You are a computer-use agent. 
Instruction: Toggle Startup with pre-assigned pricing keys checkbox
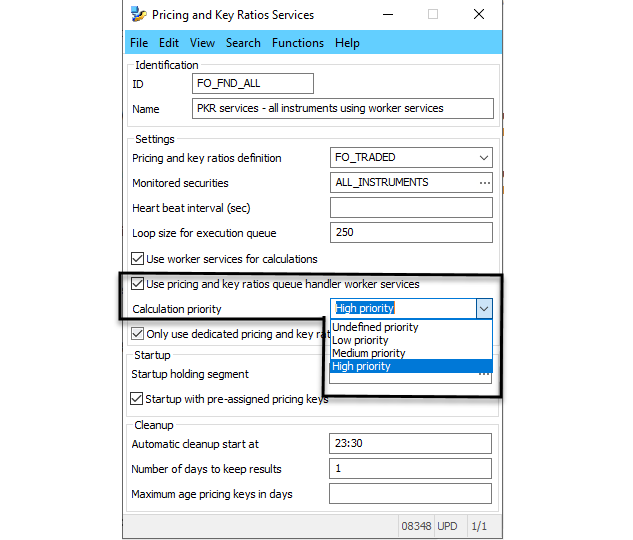pos(136,399)
